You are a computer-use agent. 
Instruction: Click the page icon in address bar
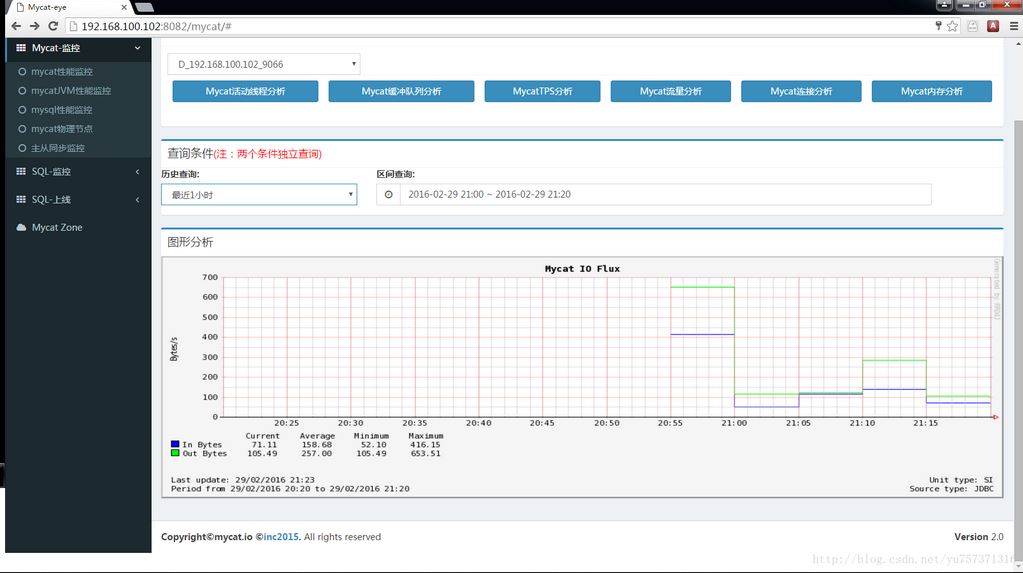click(74, 26)
